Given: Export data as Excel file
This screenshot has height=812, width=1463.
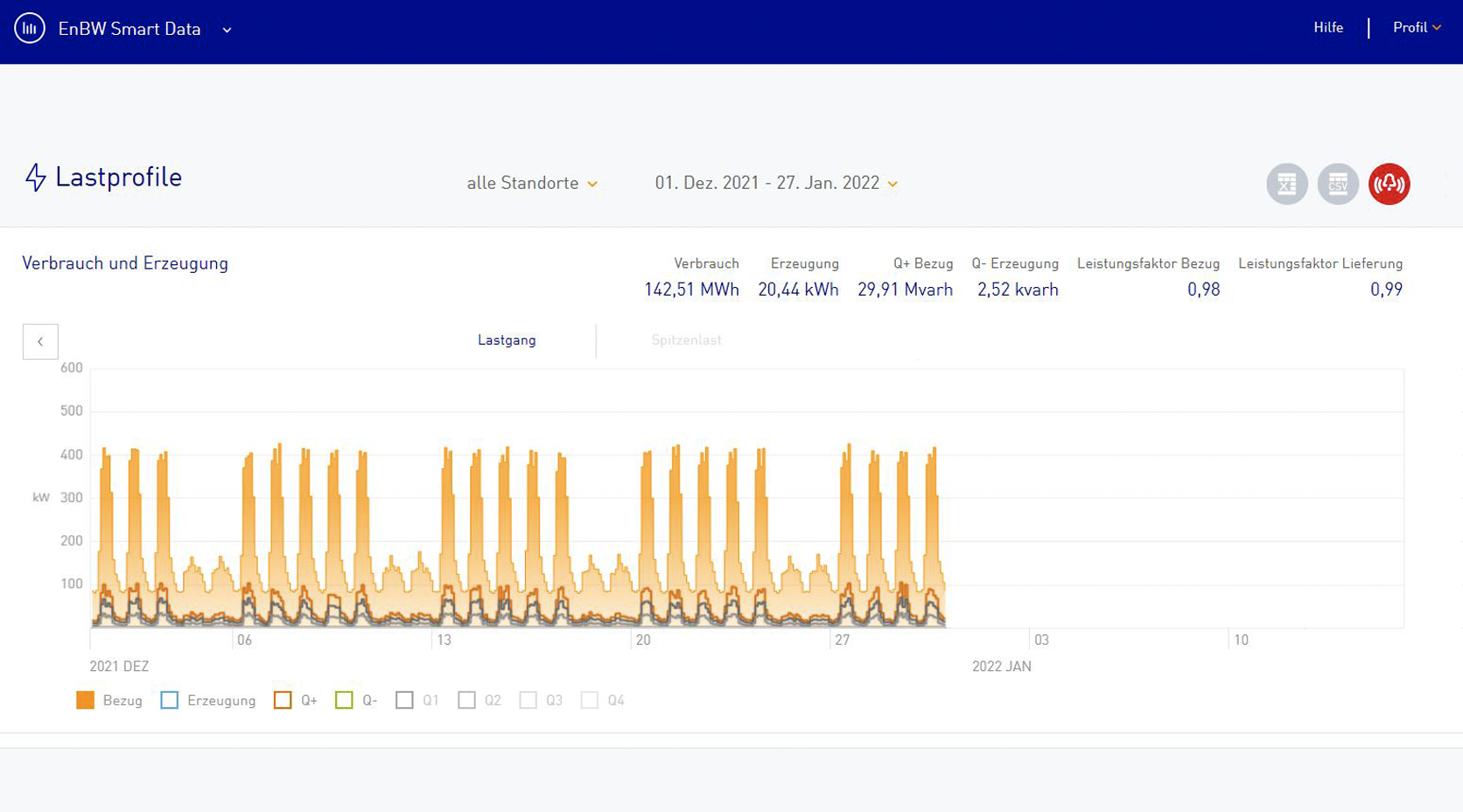Looking at the screenshot, I should tap(1286, 184).
